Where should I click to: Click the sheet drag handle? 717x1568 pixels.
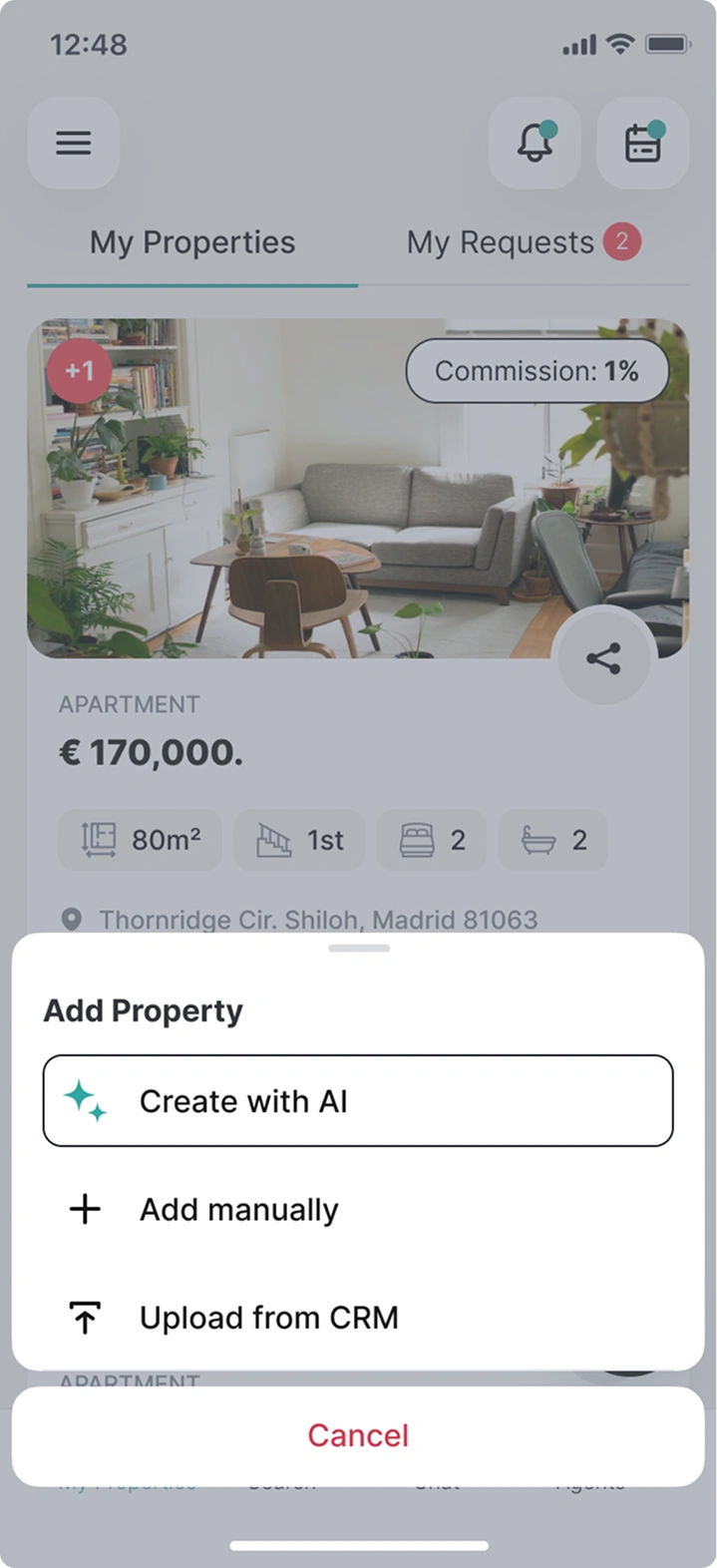point(359,948)
